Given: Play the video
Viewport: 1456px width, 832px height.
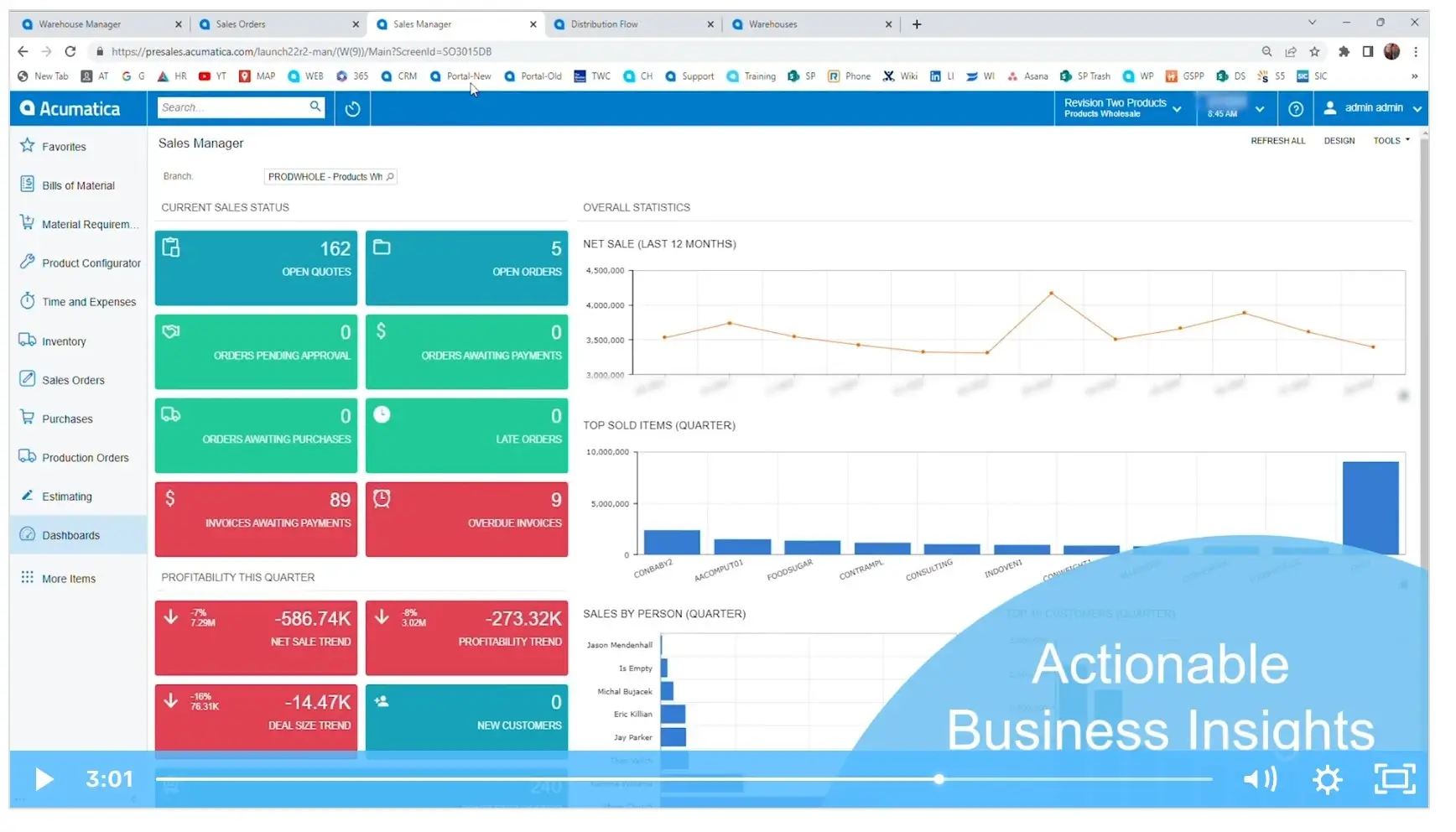Looking at the screenshot, I should point(44,779).
